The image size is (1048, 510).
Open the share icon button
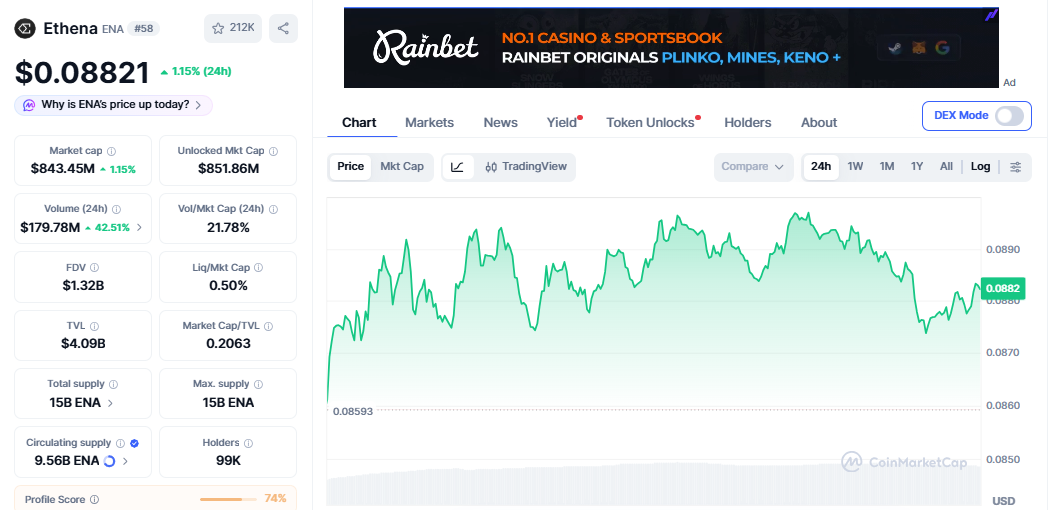point(283,28)
